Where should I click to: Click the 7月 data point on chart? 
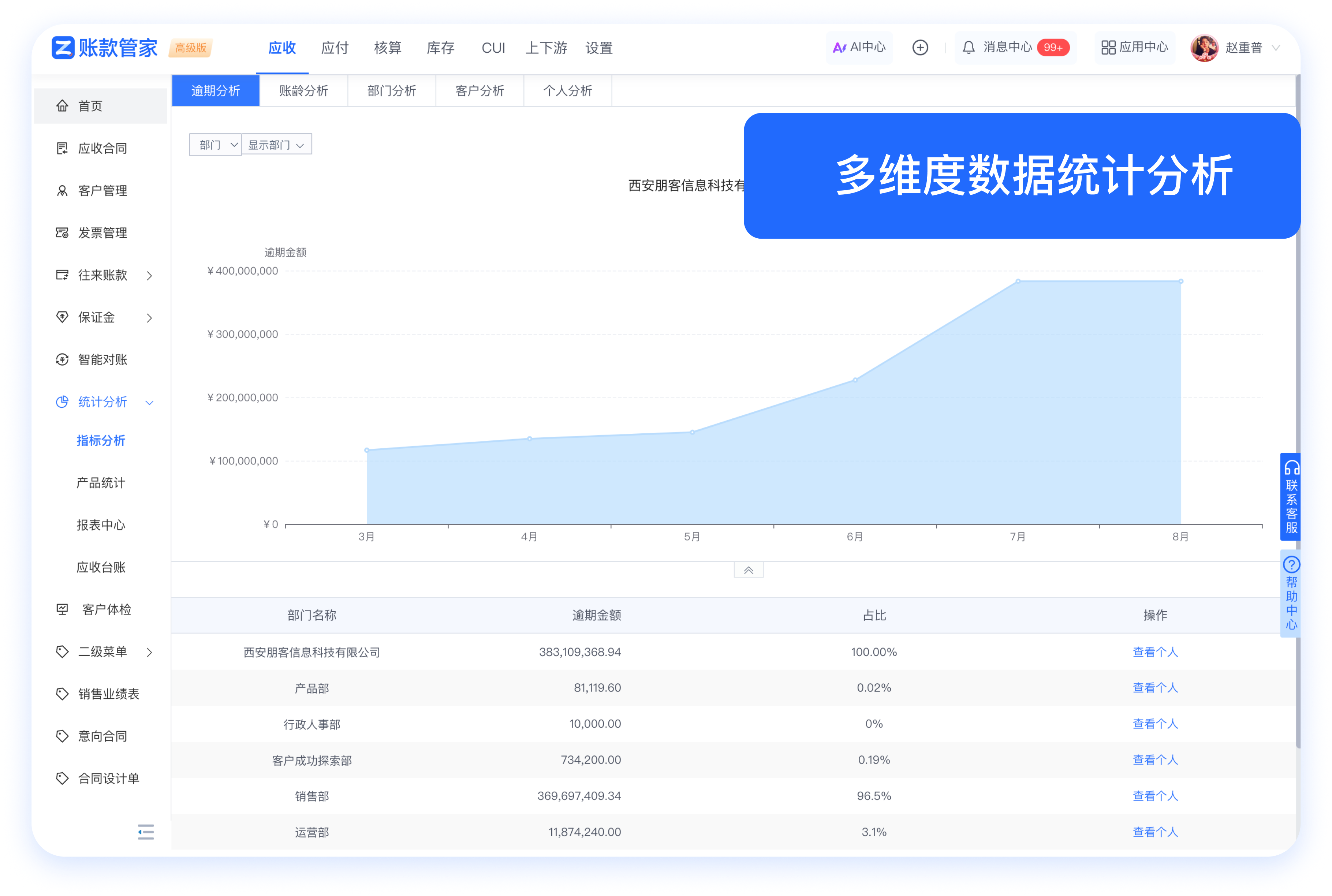(1018, 281)
